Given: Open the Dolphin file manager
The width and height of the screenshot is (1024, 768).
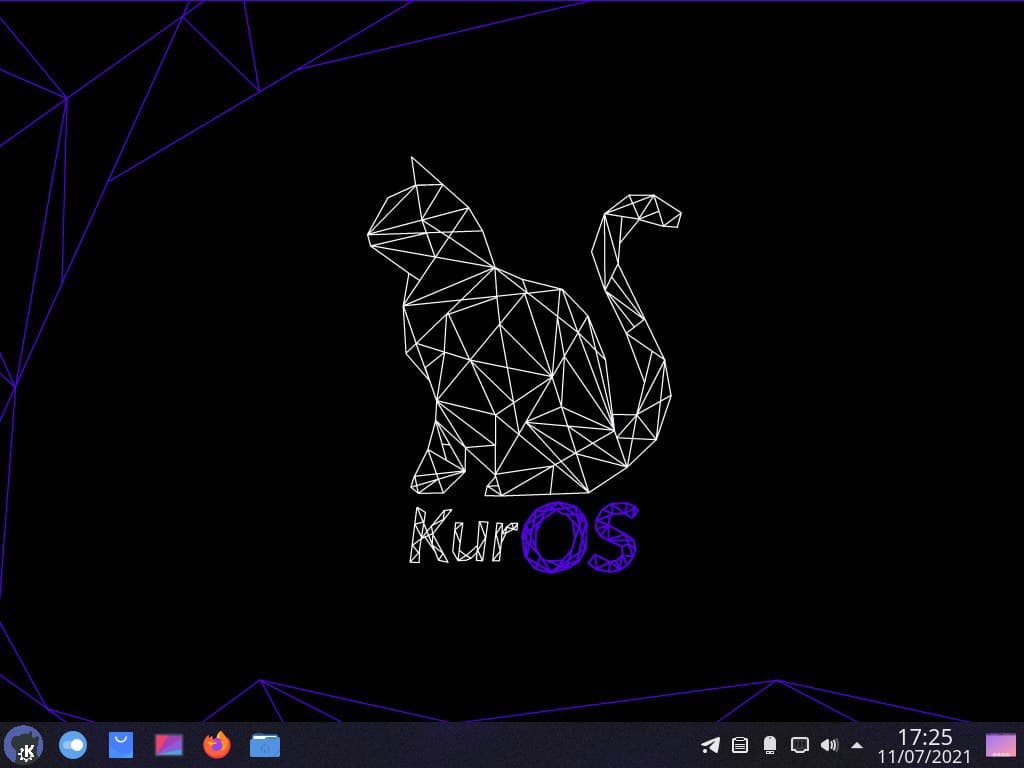Looking at the screenshot, I should [265, 745].
